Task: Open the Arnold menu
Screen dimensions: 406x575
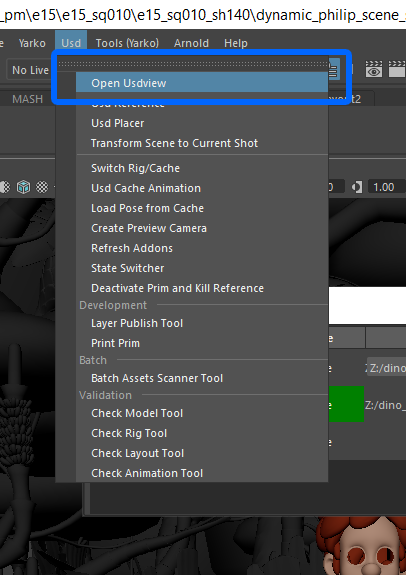Action: pyautogui.click(x=191, y=43)
